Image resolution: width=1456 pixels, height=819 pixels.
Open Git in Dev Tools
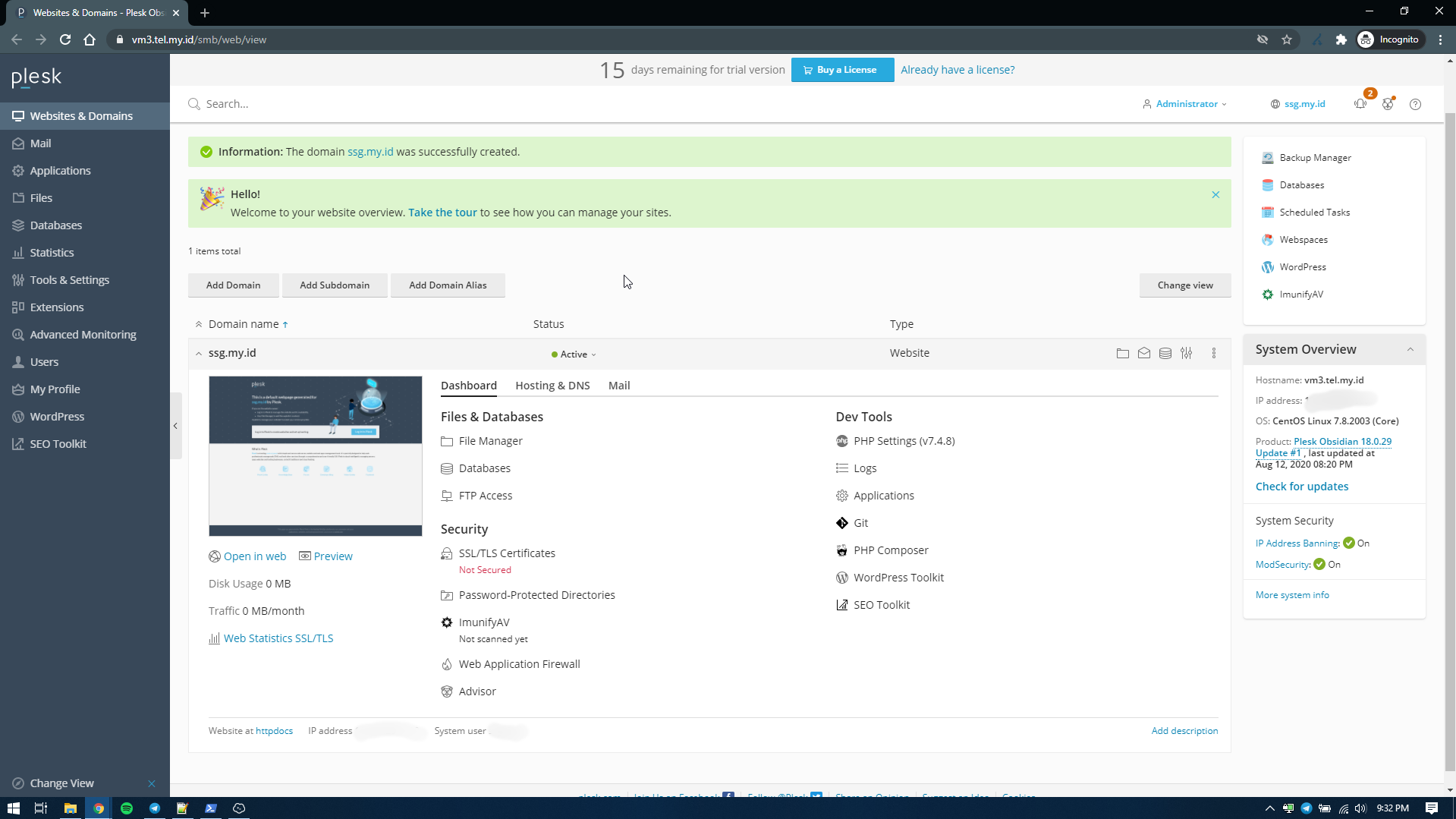point(862,522)
